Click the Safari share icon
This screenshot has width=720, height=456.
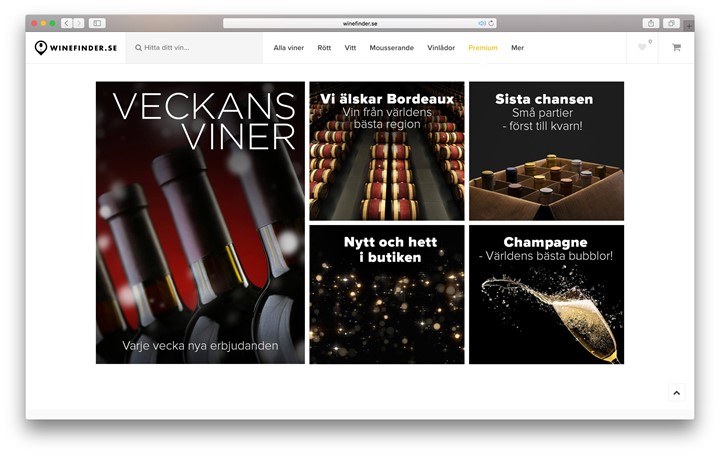pyautogui.click(x=651, y=23)
